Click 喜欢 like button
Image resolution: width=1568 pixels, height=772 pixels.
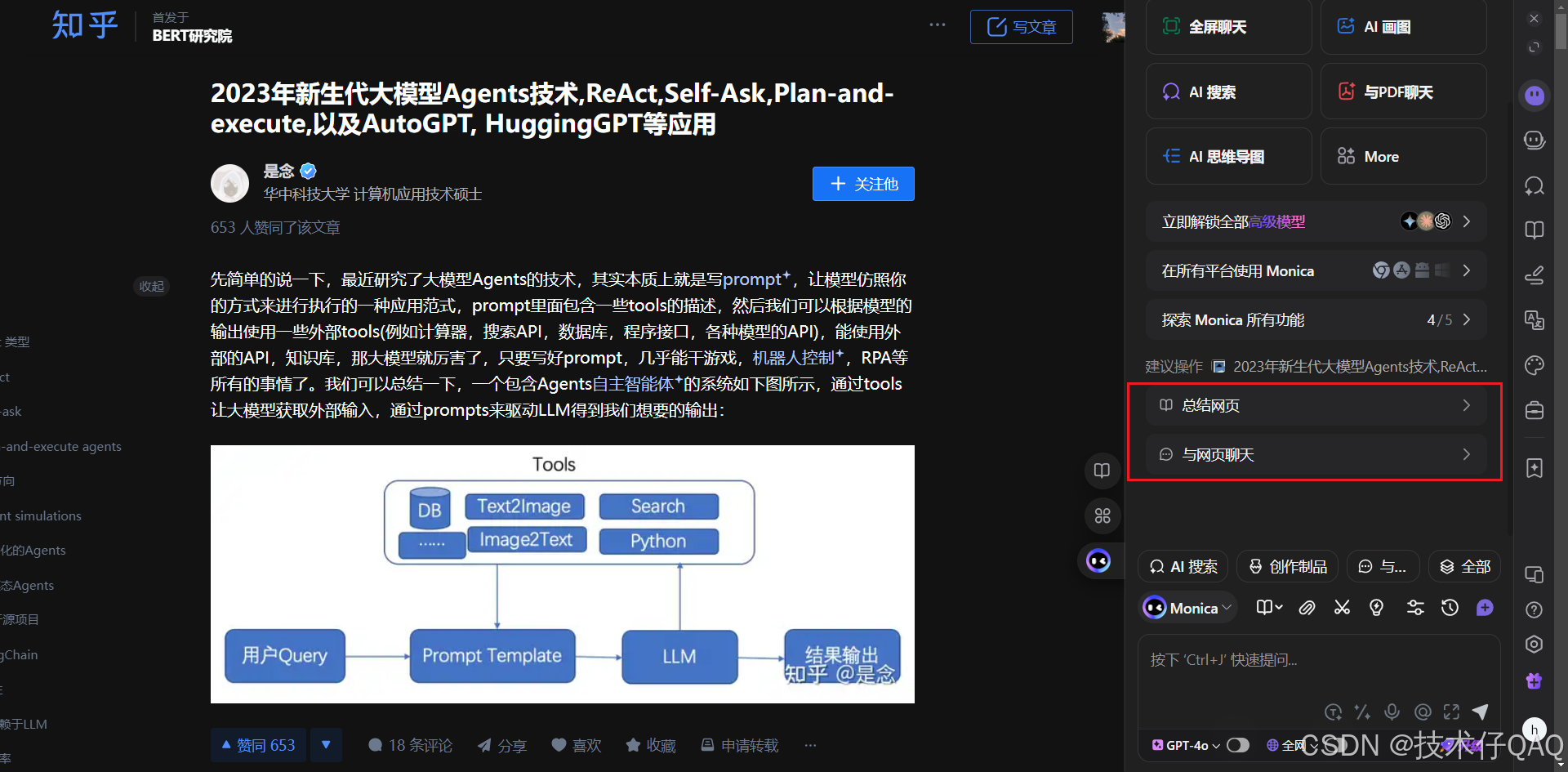coord(577,745)
